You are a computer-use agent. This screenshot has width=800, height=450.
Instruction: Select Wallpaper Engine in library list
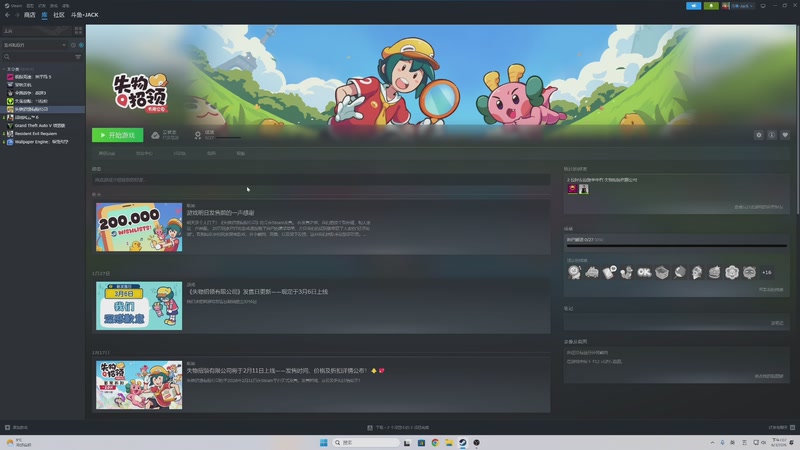(41, 142)
